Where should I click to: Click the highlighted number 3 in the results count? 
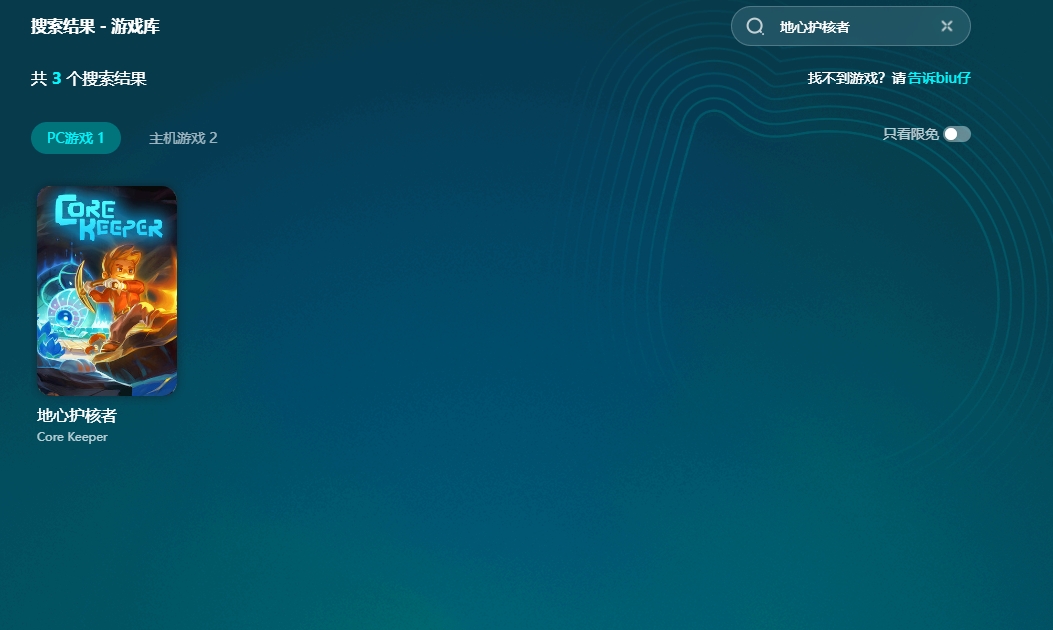(57, 78)
